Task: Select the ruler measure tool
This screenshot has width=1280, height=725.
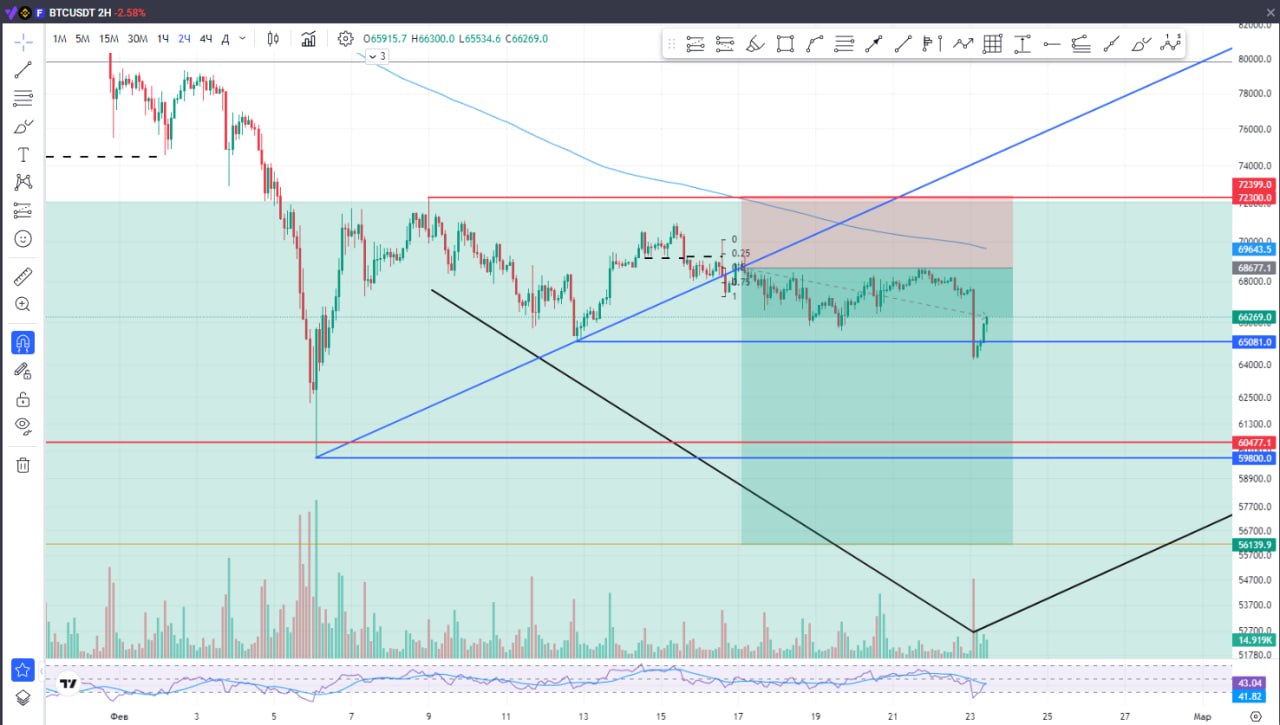Action: 23,276
